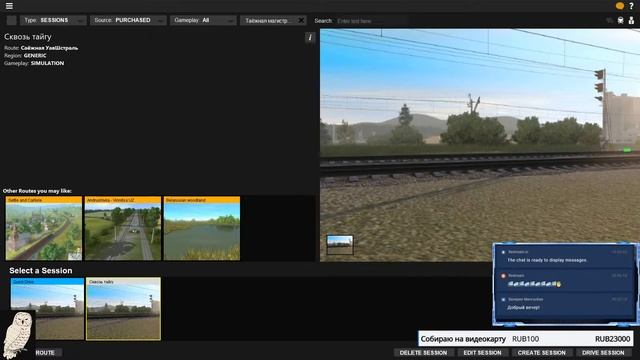The width and height of the screenshot is (640, 360).
Task: Open the Type SESSIONS dropdown
Action: point(53,20)
